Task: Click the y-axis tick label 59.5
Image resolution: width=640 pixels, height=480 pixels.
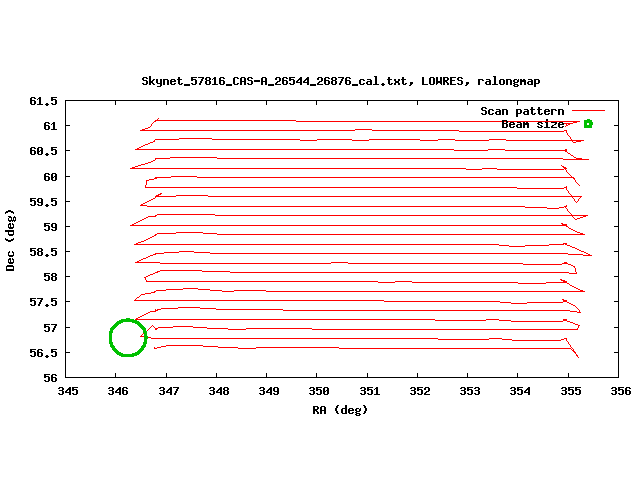Action: [43, 202]
